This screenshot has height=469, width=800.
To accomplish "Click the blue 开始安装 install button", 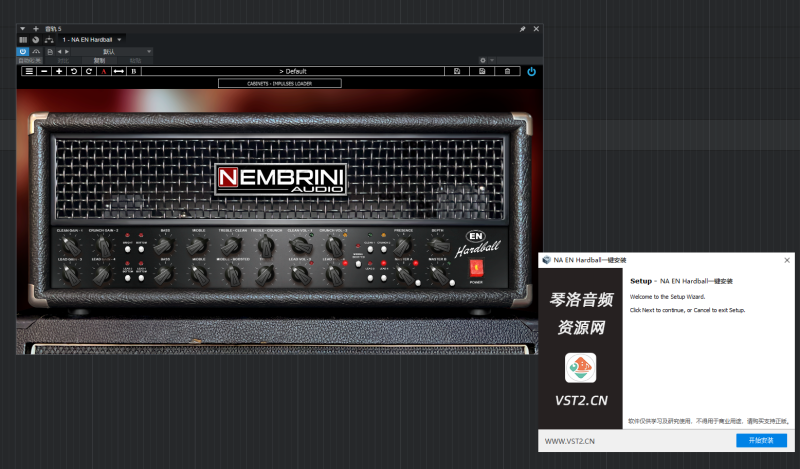I will 761,440.
